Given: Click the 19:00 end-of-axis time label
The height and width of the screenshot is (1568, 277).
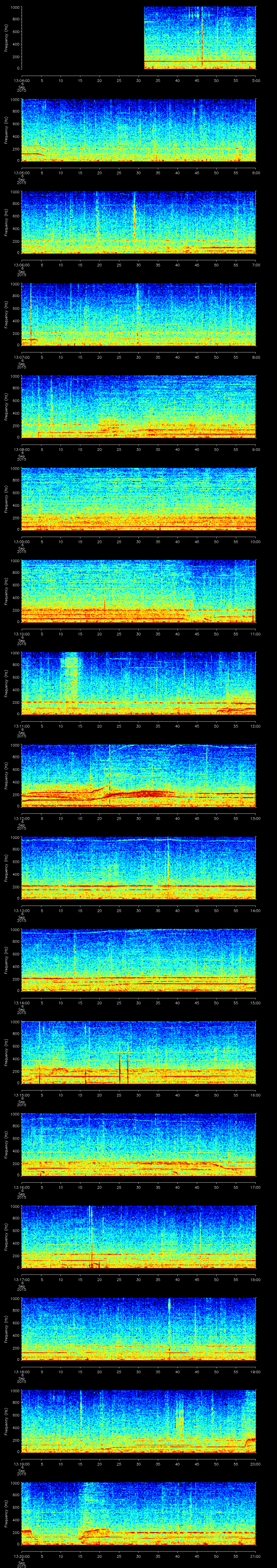Looking at the screenshot, I should click(x=256, y=1371).
